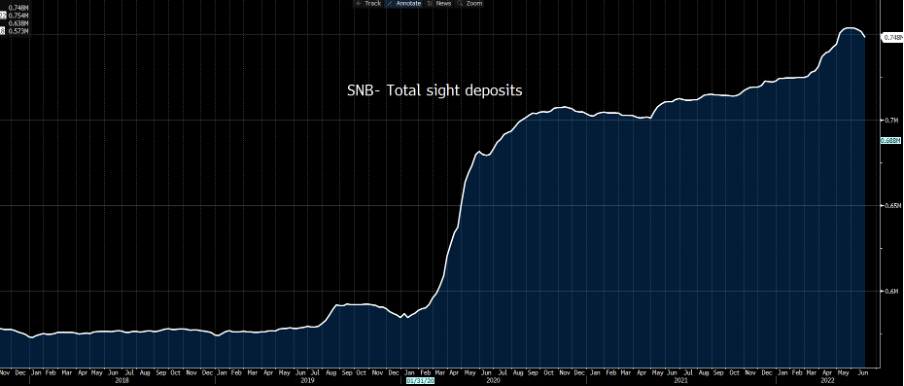904x386 pixels.
Task: Open the News overlay
Action: point(439,3)
